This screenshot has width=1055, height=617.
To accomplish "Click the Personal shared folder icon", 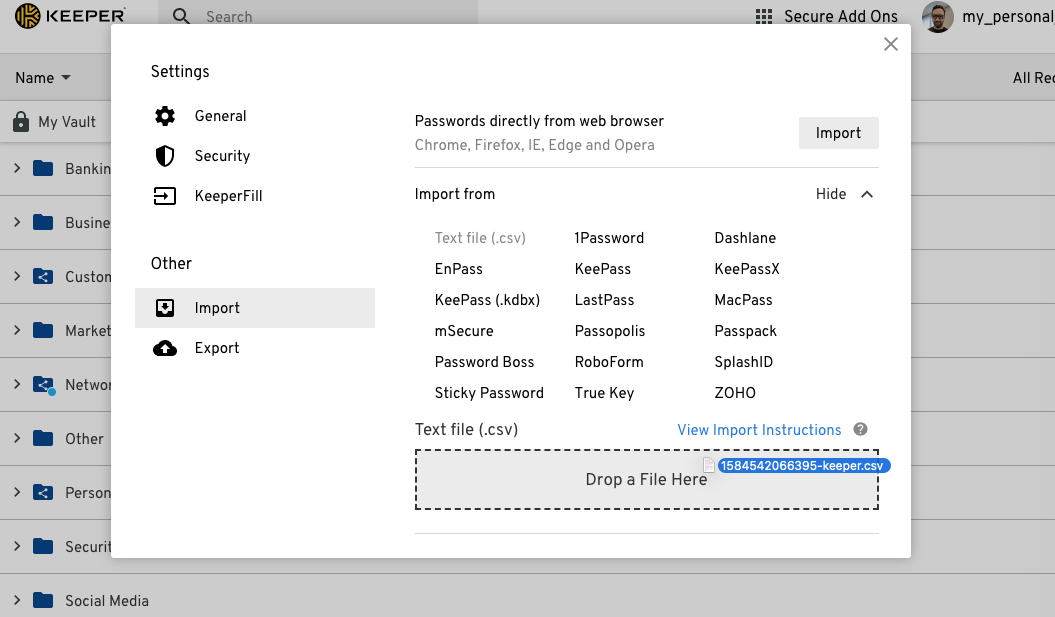I will [43, 493].
